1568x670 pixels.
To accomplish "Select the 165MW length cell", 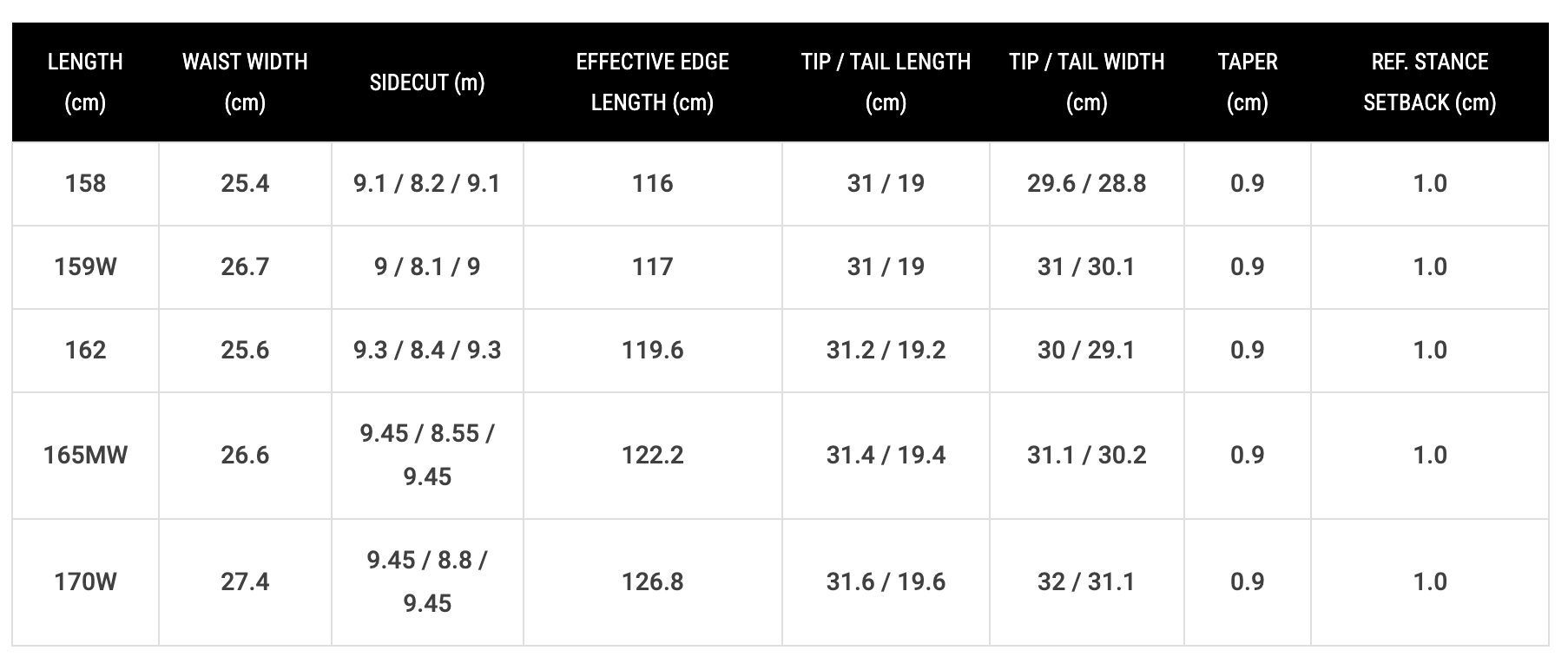I will (85, 455).
